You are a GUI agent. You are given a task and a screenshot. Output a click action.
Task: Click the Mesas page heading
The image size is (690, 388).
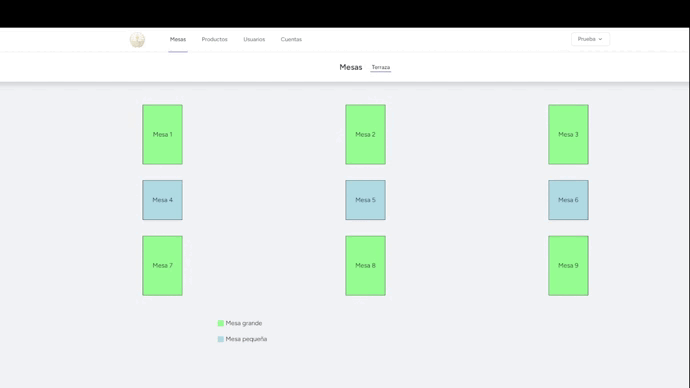pyautogui.click(x=351, y=67)
